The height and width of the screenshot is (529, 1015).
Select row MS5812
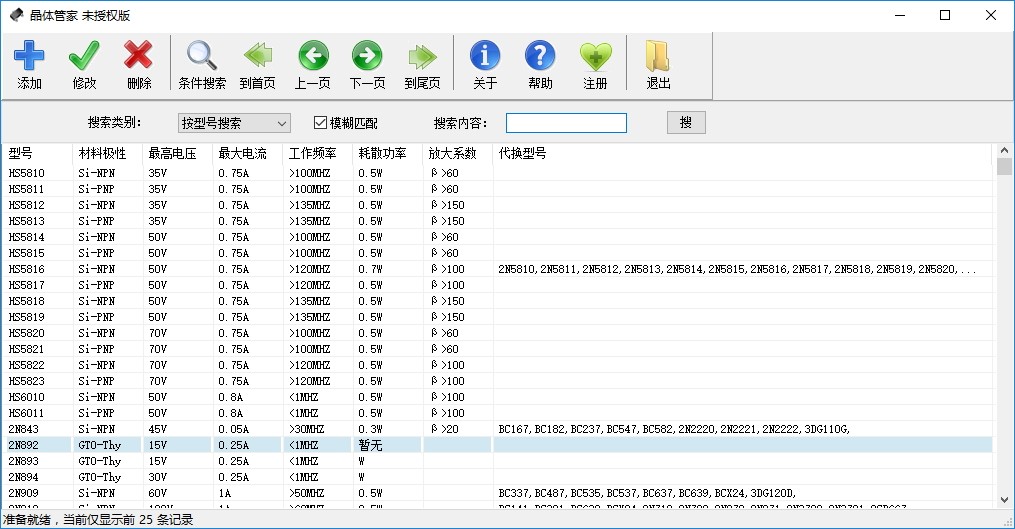tap(497, 205)
